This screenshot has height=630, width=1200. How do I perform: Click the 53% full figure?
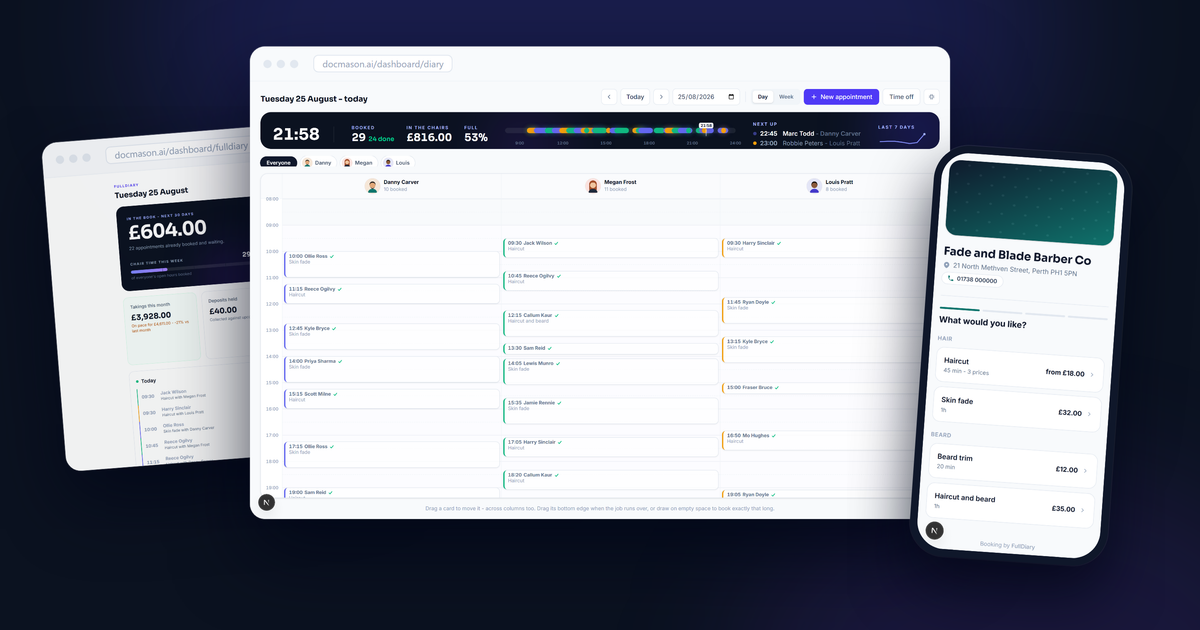[476, 138]
